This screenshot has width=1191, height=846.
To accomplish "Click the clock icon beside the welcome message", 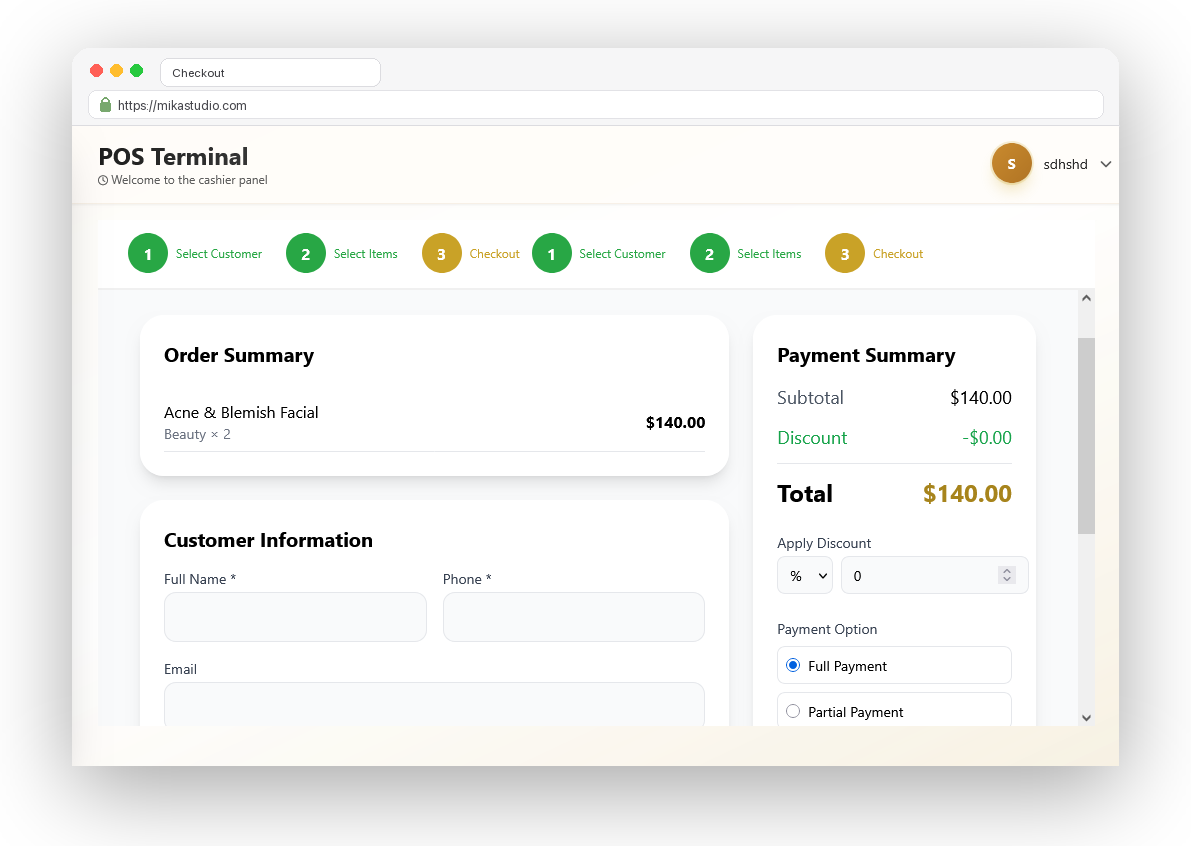I will coord(103,181).
